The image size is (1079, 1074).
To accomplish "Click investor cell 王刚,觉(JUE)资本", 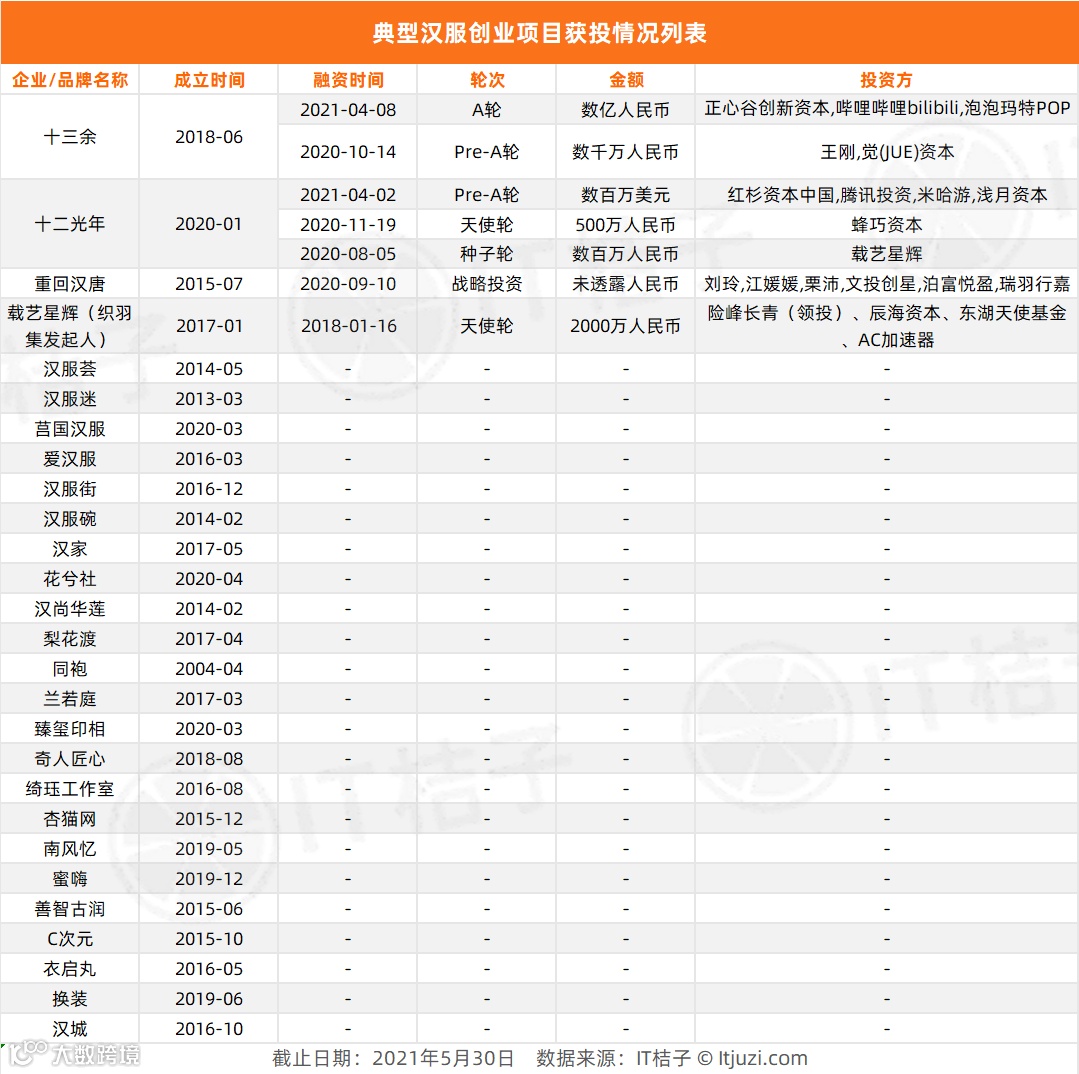I will [887, 152].
